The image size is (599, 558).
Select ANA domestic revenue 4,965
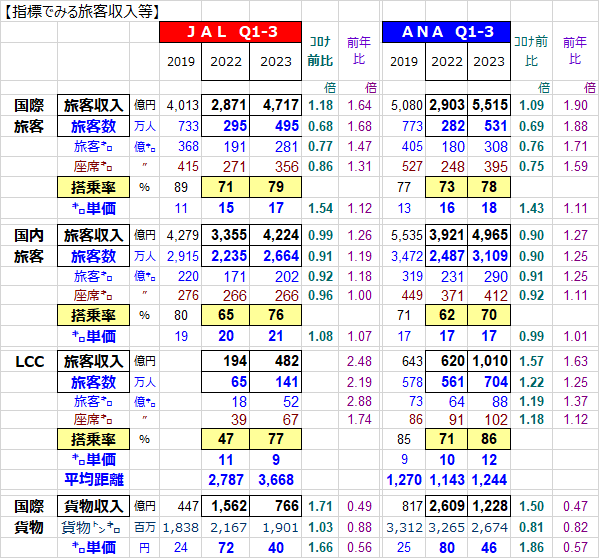coord(490,235)
